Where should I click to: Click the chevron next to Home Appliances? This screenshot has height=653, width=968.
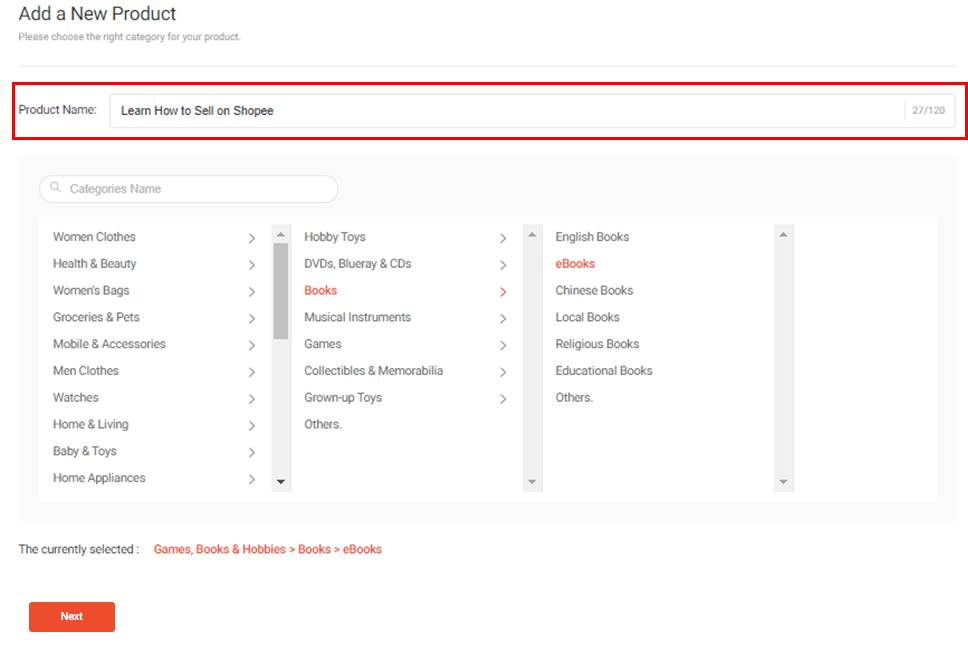click(x=251, y=479)
